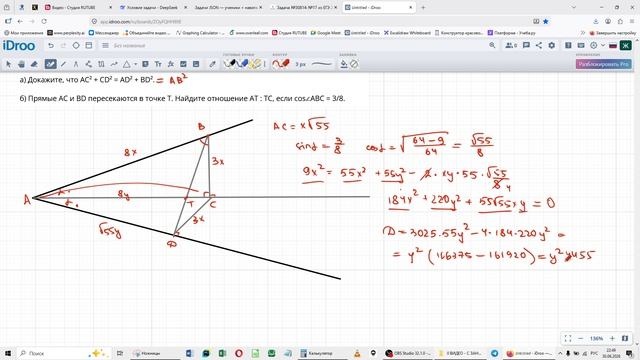Open a new browser tab

point(423,7)
